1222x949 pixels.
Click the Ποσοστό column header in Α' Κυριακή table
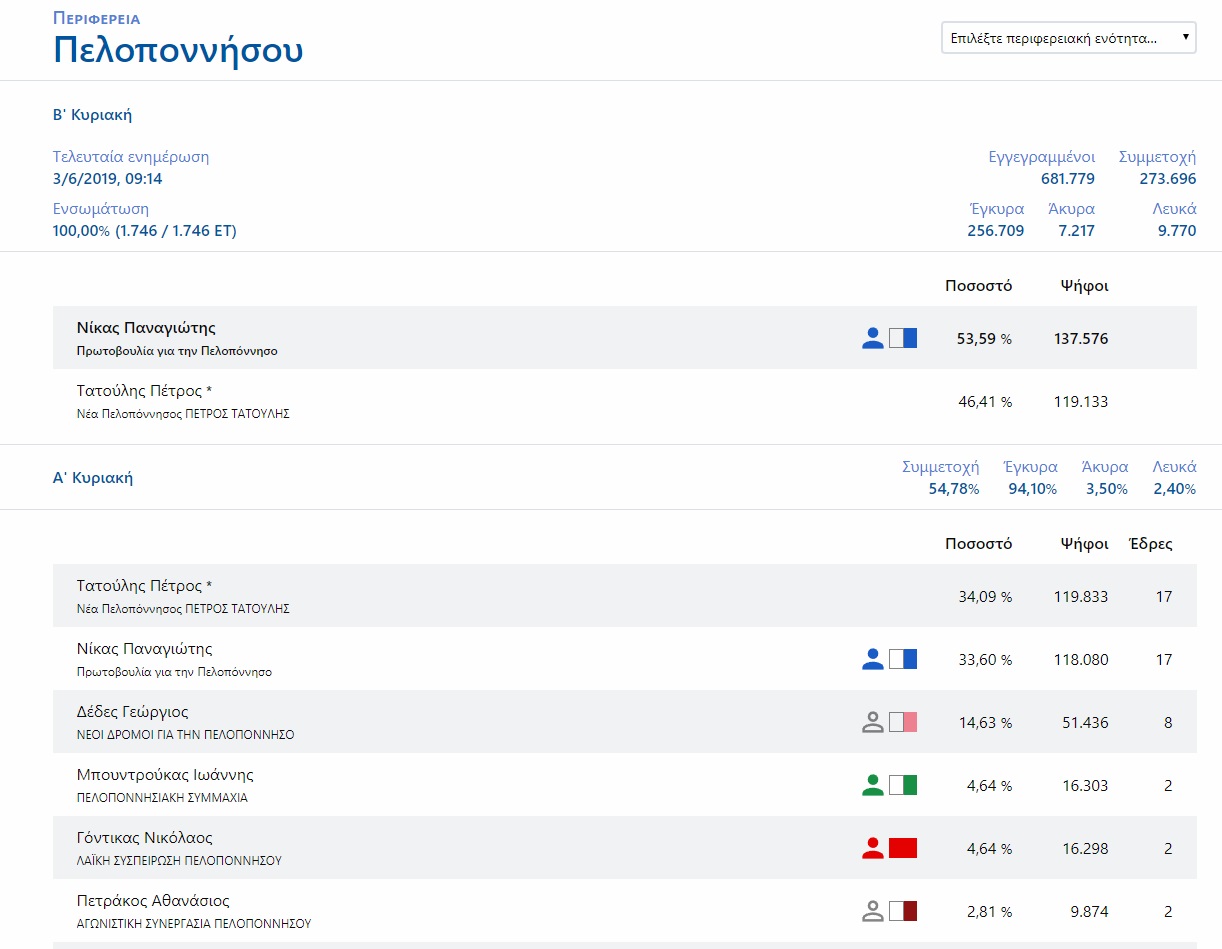point(978,544)
